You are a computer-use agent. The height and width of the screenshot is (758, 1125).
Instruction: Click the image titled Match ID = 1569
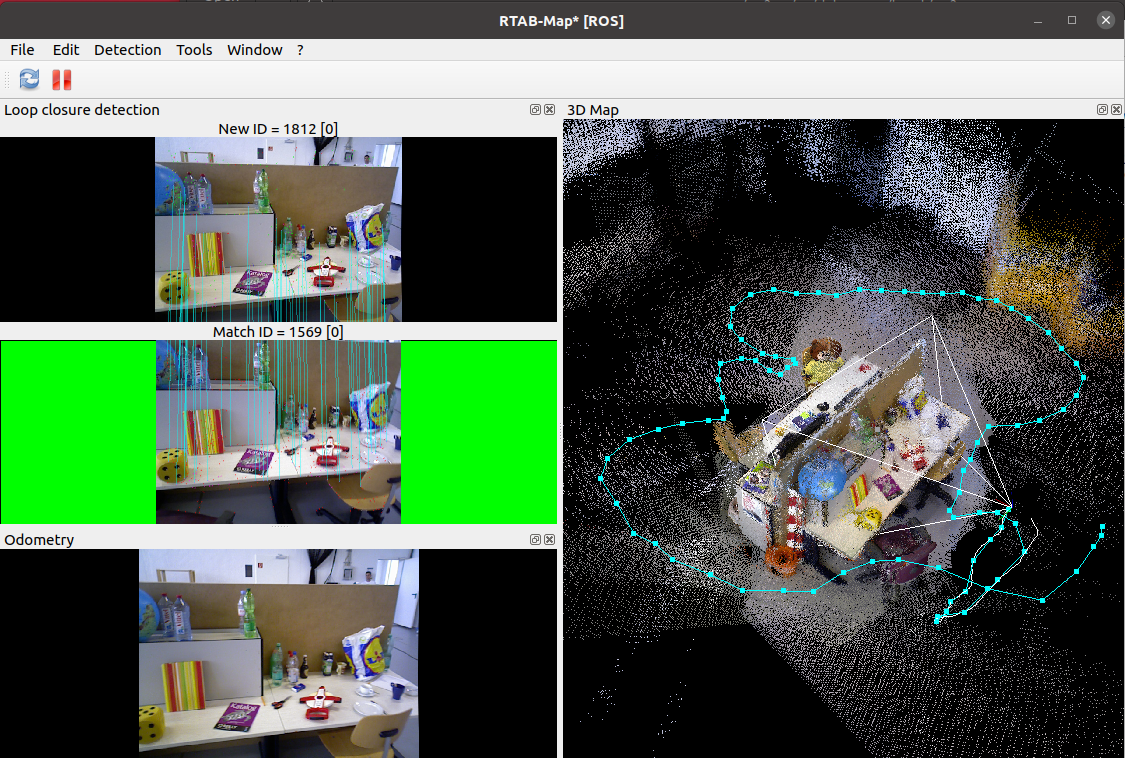278,430
